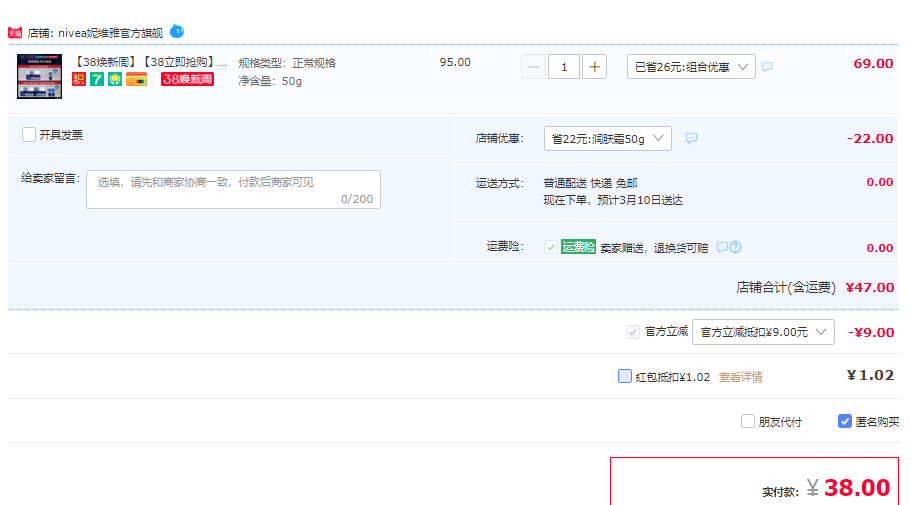
Task: Click the quantity field showing 1
Action: coord(564,67)
